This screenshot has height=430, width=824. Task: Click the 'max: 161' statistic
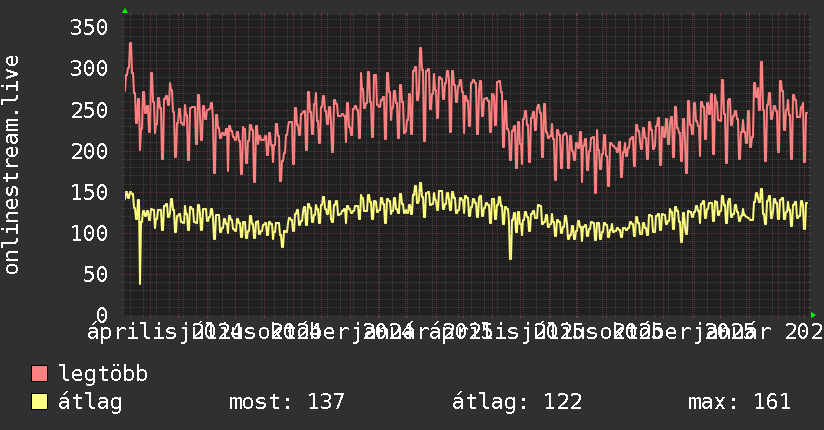pyautogui.click(x=739, y=402)
